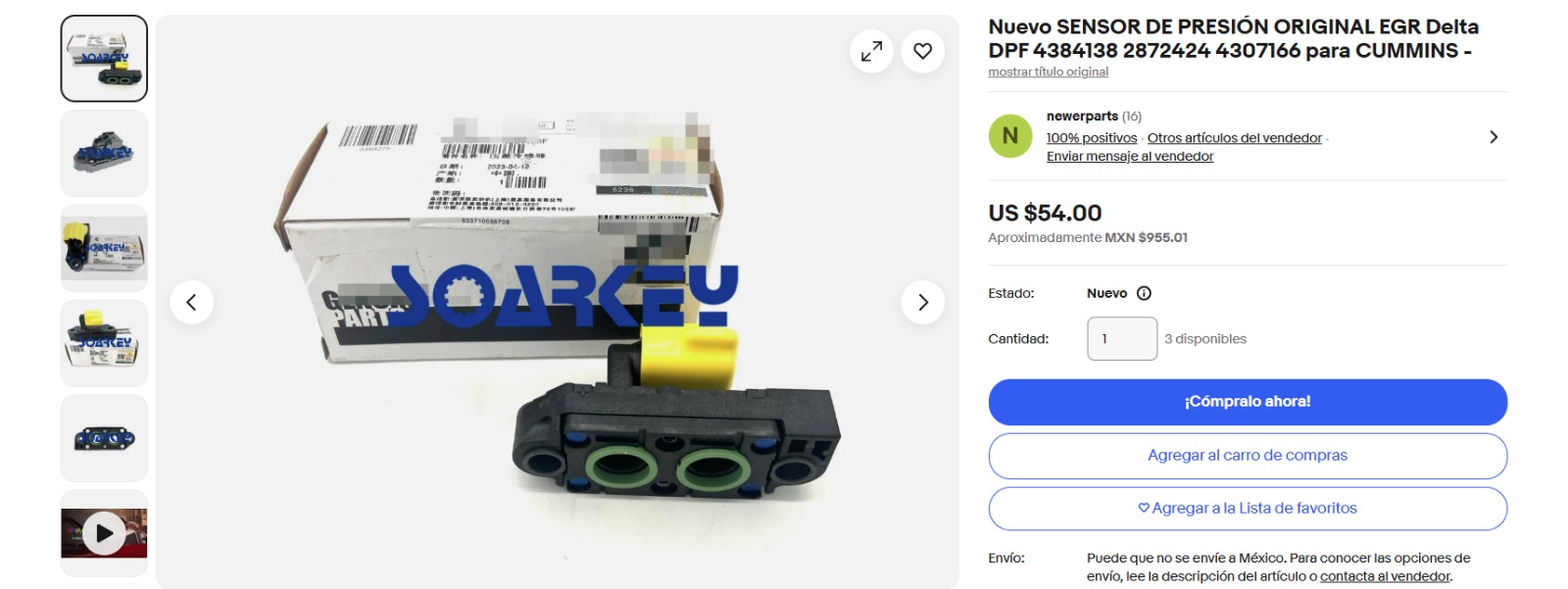Open the info icon beside Nuevo
The height and width of the screenshot is (589, 1568).
pos(1144,293)
